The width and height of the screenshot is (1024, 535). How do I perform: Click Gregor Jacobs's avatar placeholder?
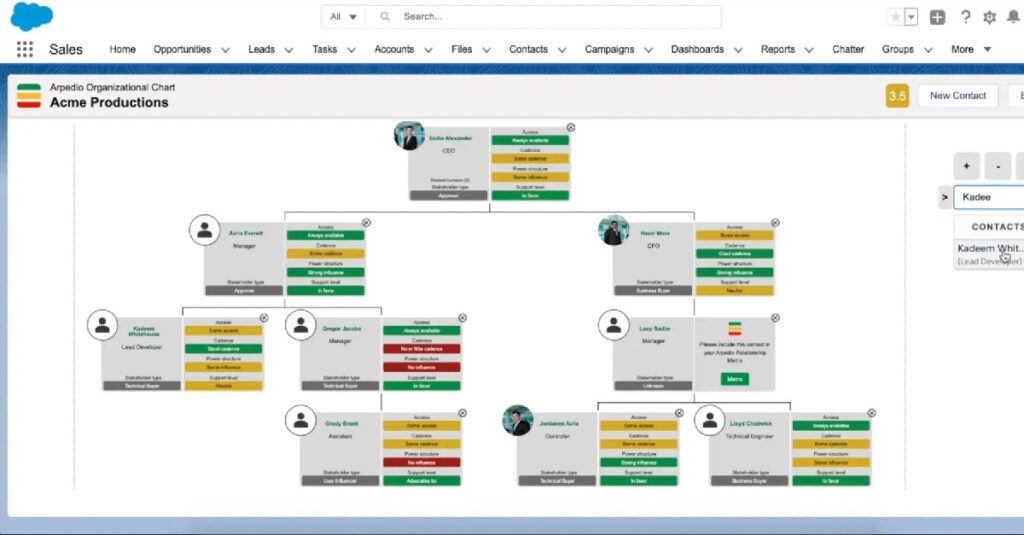pyautogui.click(x=301, y=325)
